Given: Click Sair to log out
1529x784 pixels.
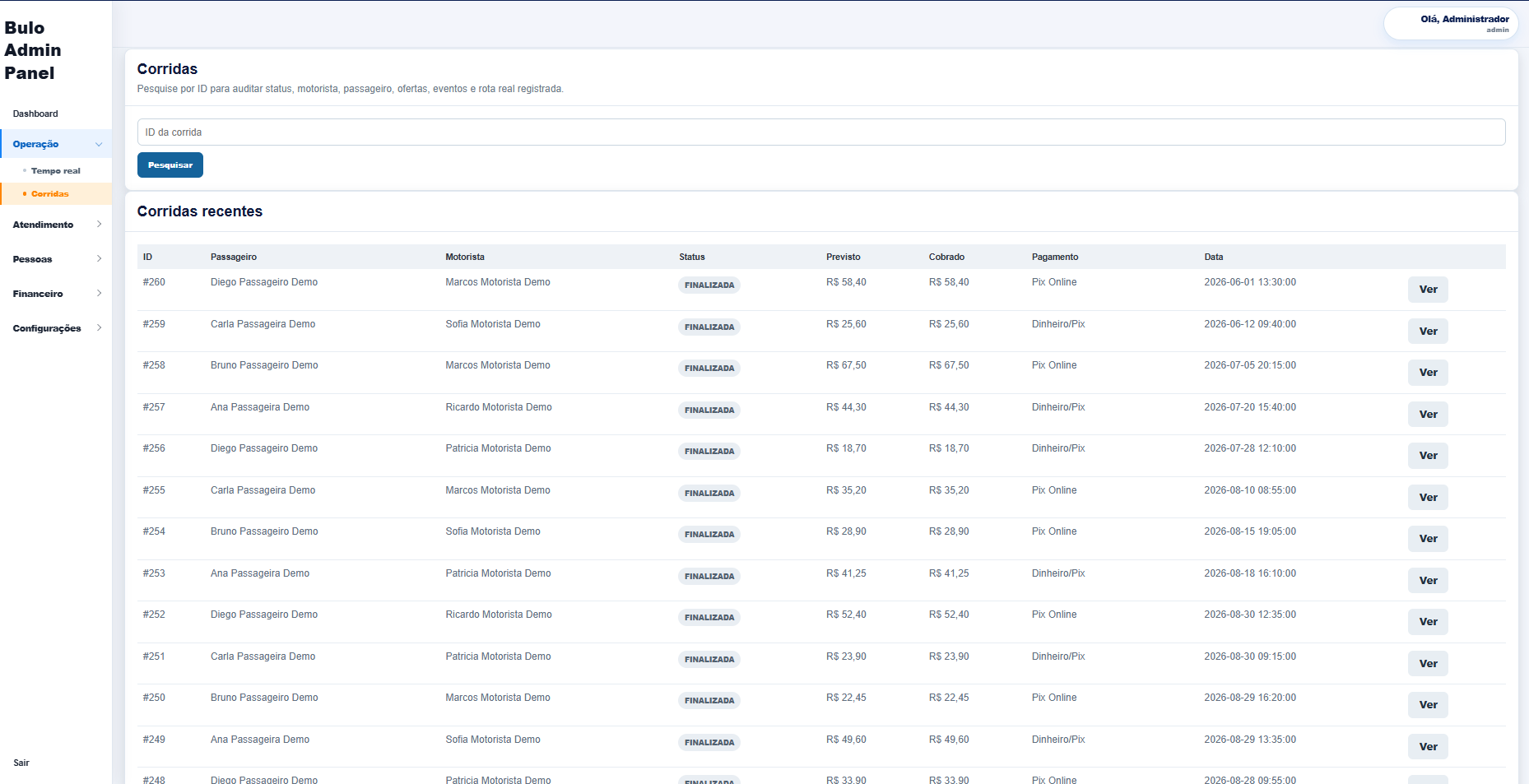Looking at the screenshot, I should coord(21,763).
